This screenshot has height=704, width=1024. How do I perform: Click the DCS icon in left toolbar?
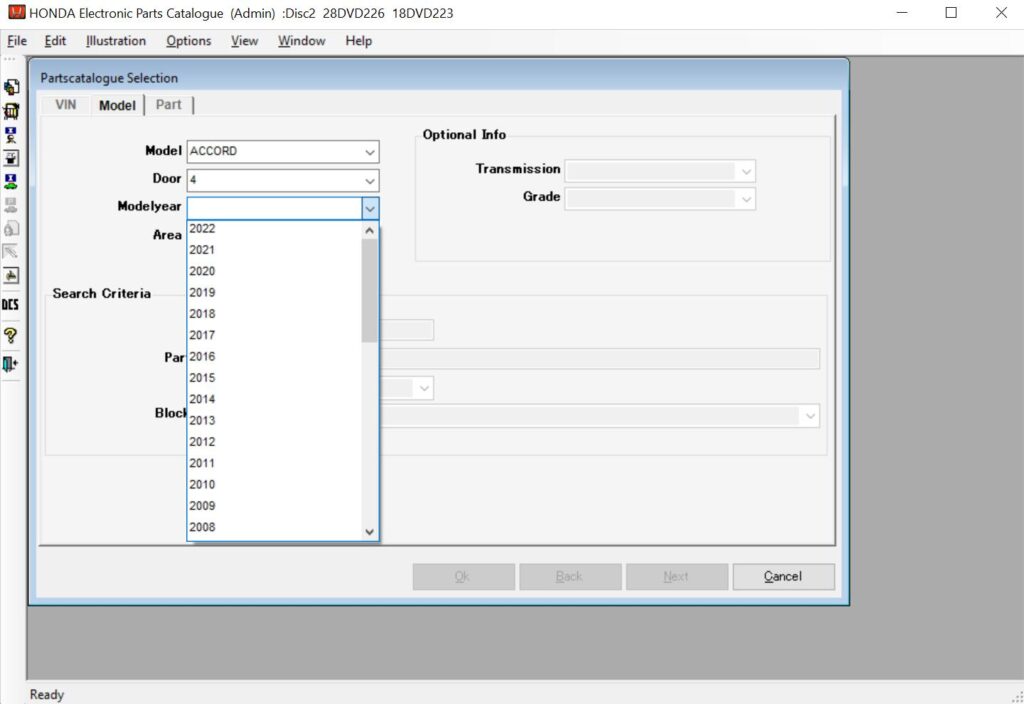(x=10, y=304)
